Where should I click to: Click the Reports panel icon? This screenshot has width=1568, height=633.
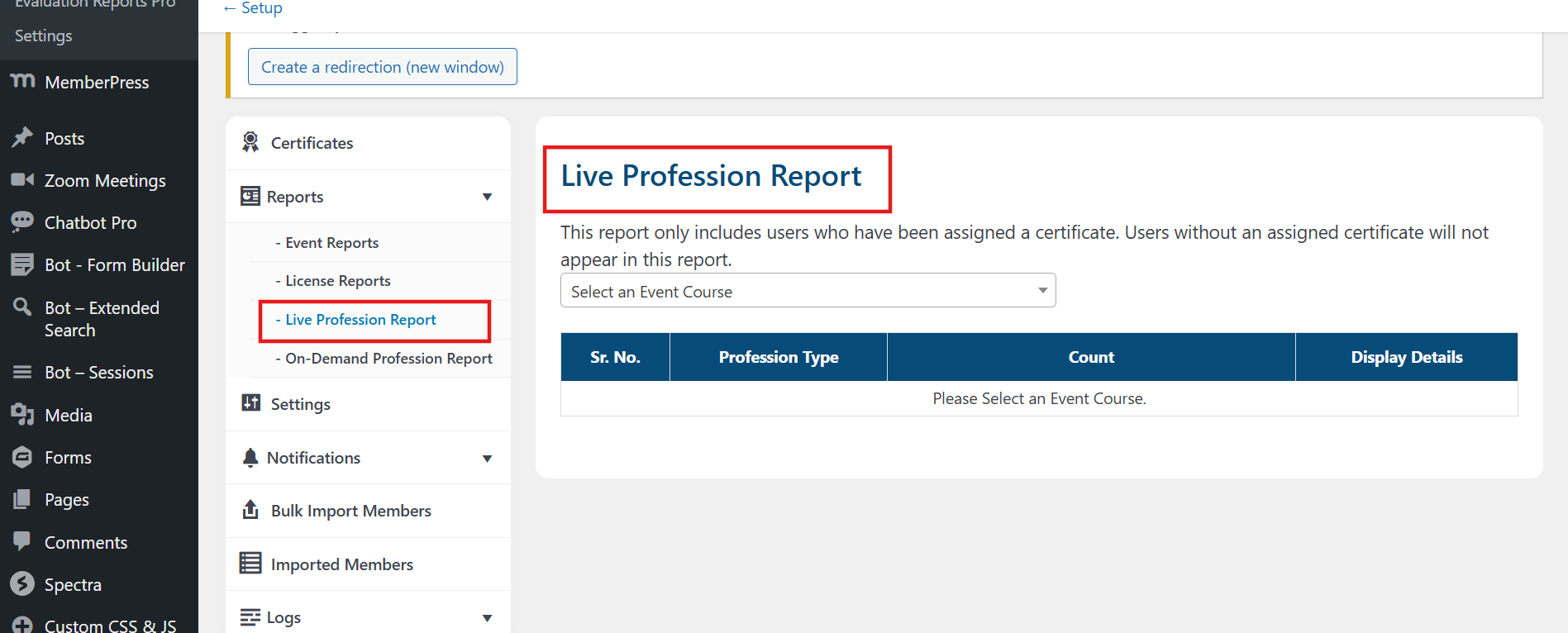click(250, 196)
